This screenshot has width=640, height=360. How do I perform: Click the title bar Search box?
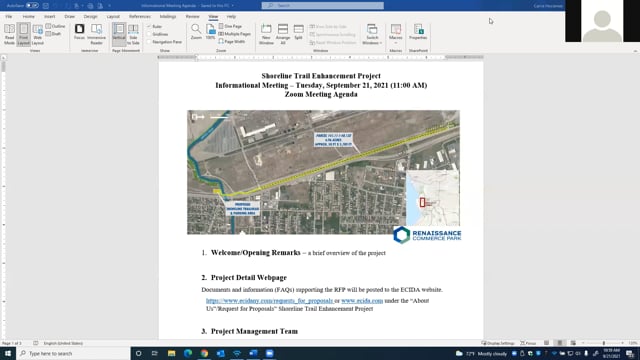point(322,6)
